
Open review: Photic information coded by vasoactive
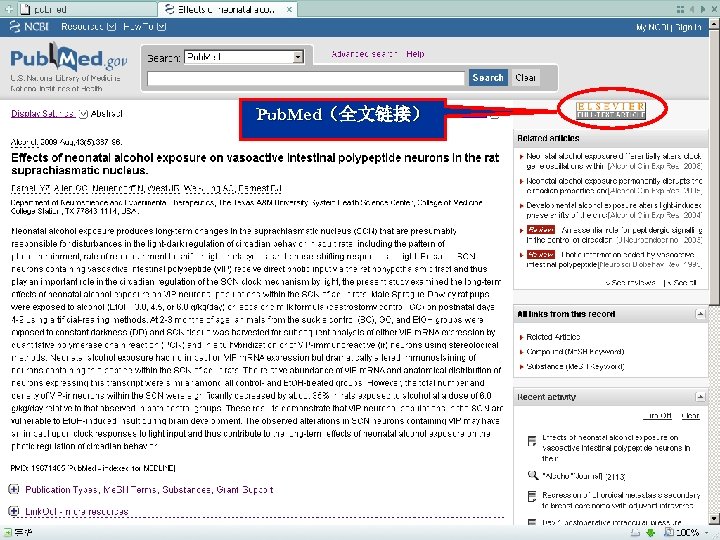pyautogui.click(x=613, y=259)
